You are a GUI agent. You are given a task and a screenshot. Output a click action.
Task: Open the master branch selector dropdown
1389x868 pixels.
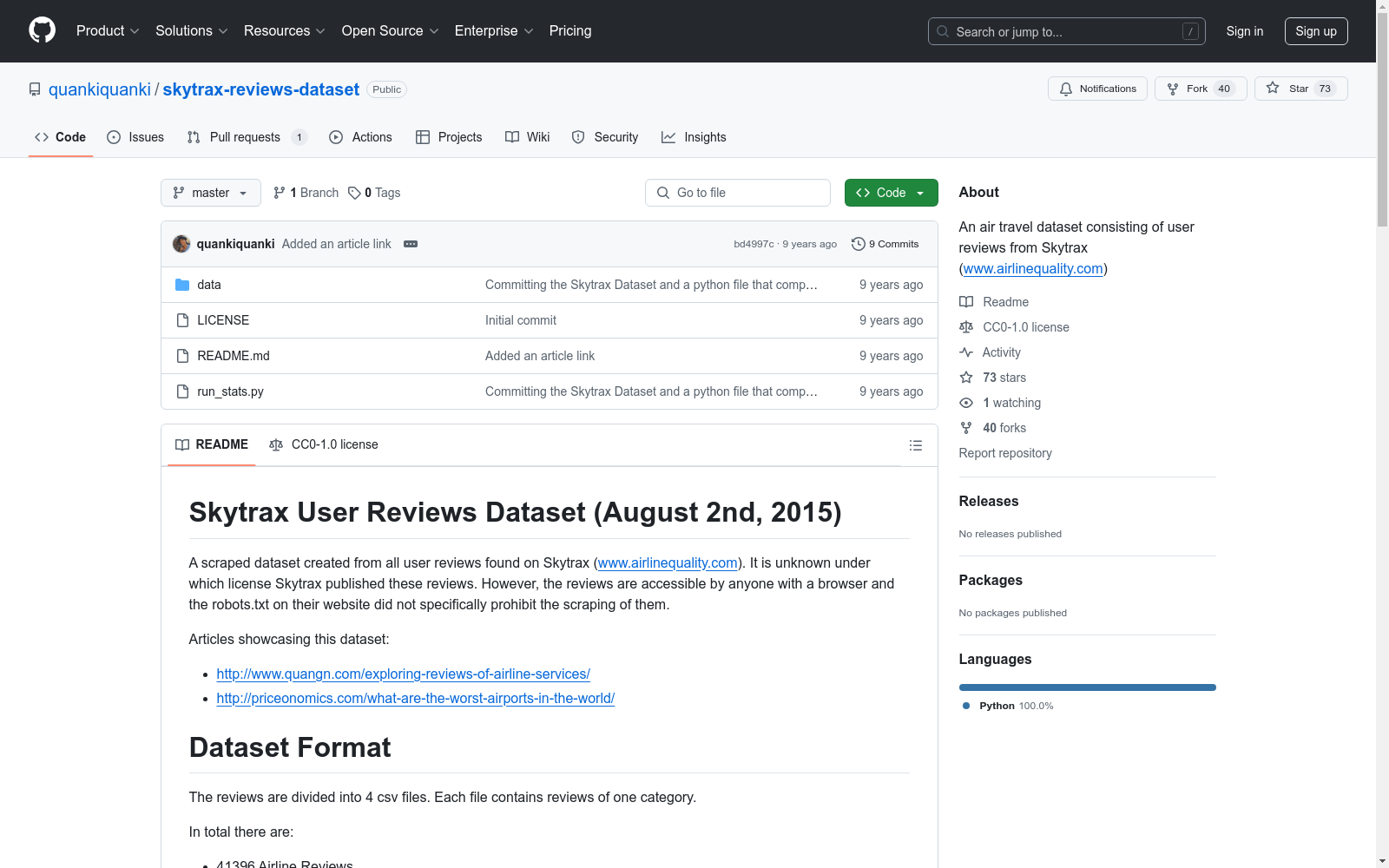211,193
